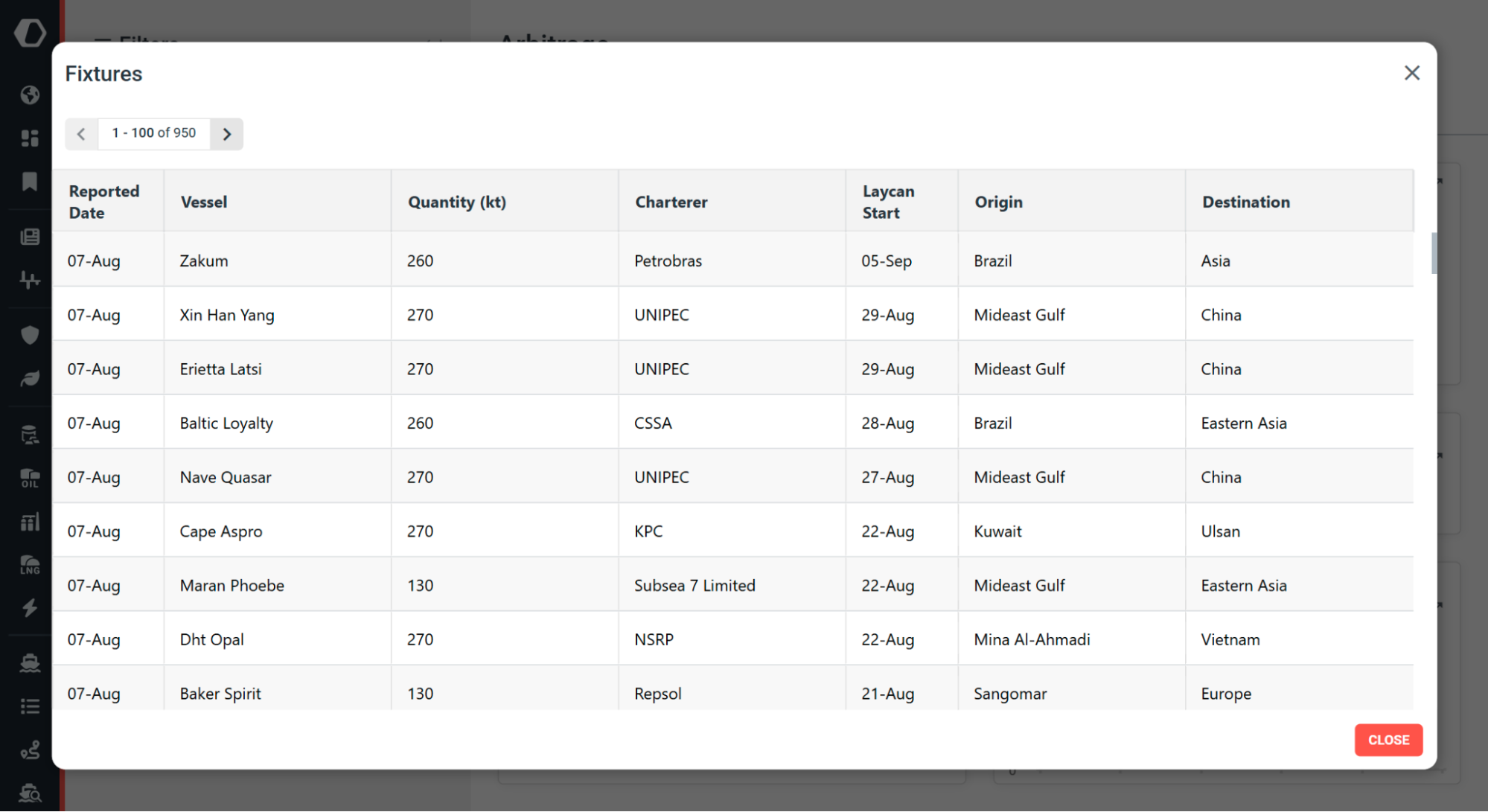Open the emissions leaf icon
The width and height of the screenshot is (1488, 812).
(x=30, y=378)
